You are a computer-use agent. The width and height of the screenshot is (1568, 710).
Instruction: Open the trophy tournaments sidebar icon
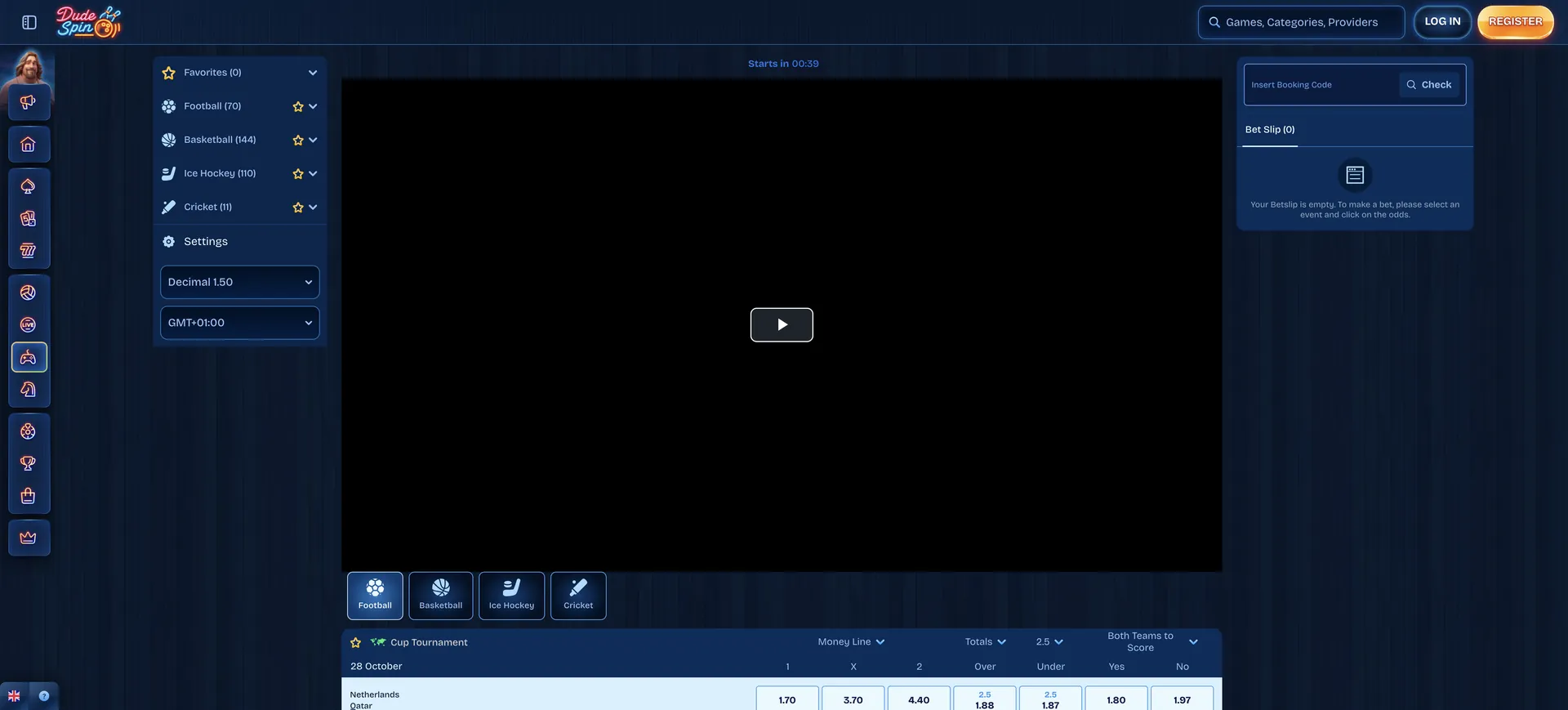tap(29, 463)
